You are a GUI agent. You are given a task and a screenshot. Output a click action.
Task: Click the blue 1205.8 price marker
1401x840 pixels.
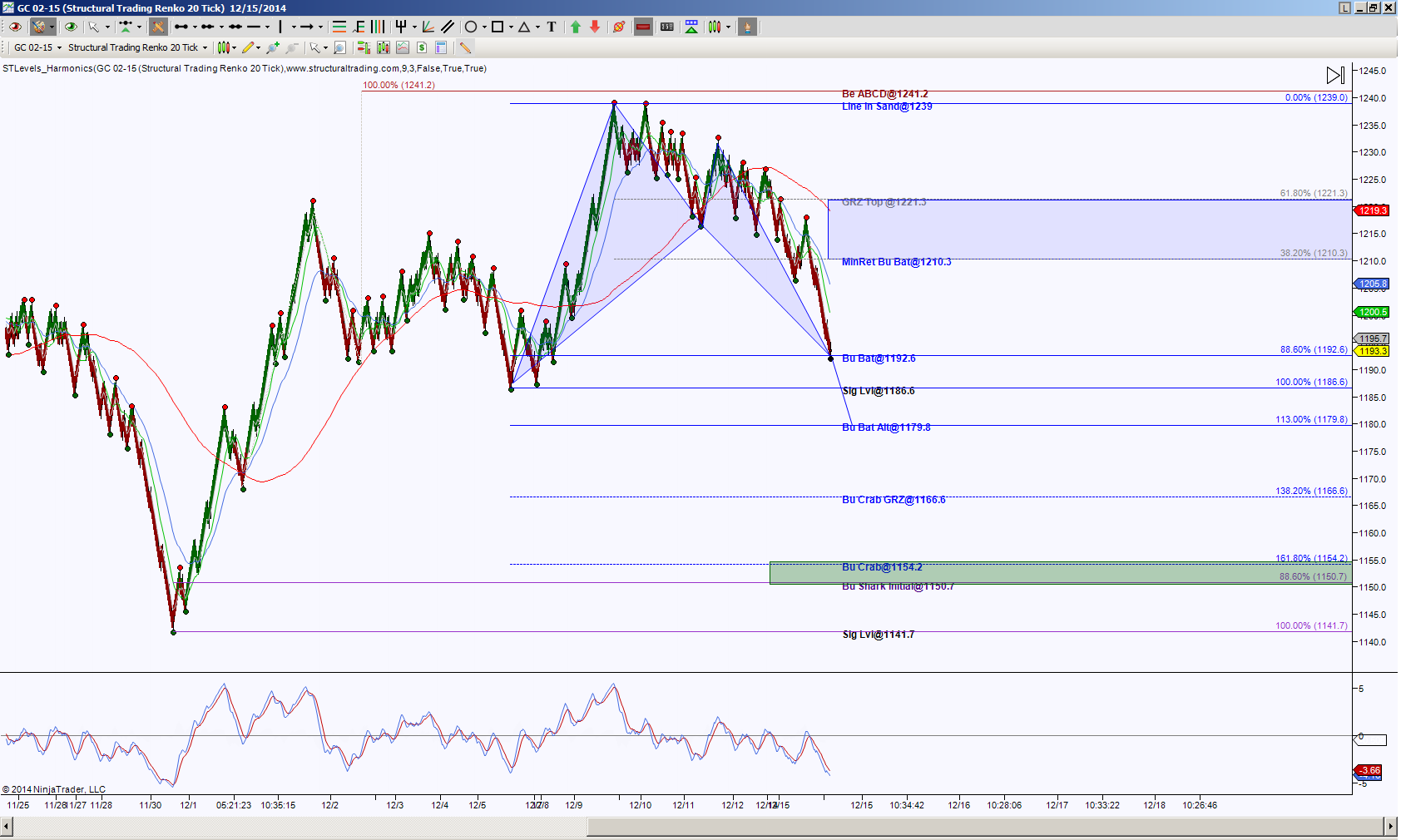[x=1371, y=284]
